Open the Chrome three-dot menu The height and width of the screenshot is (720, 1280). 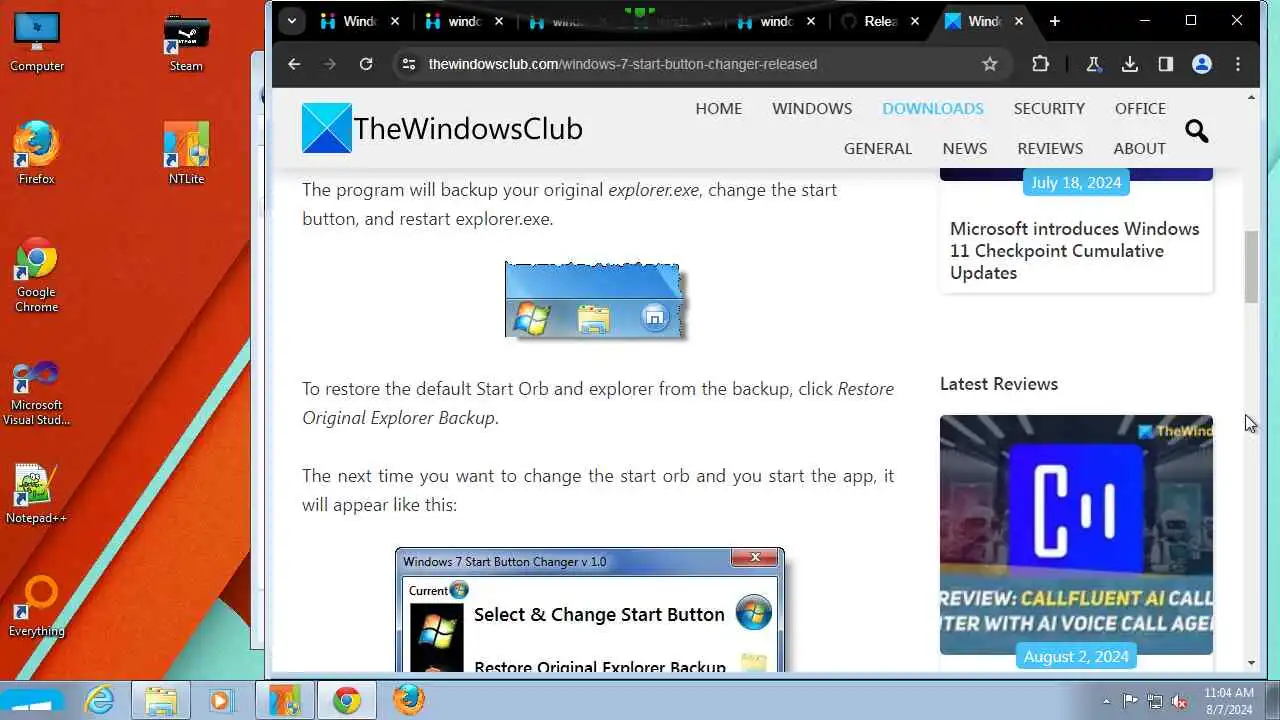(x=1238, y=64)
